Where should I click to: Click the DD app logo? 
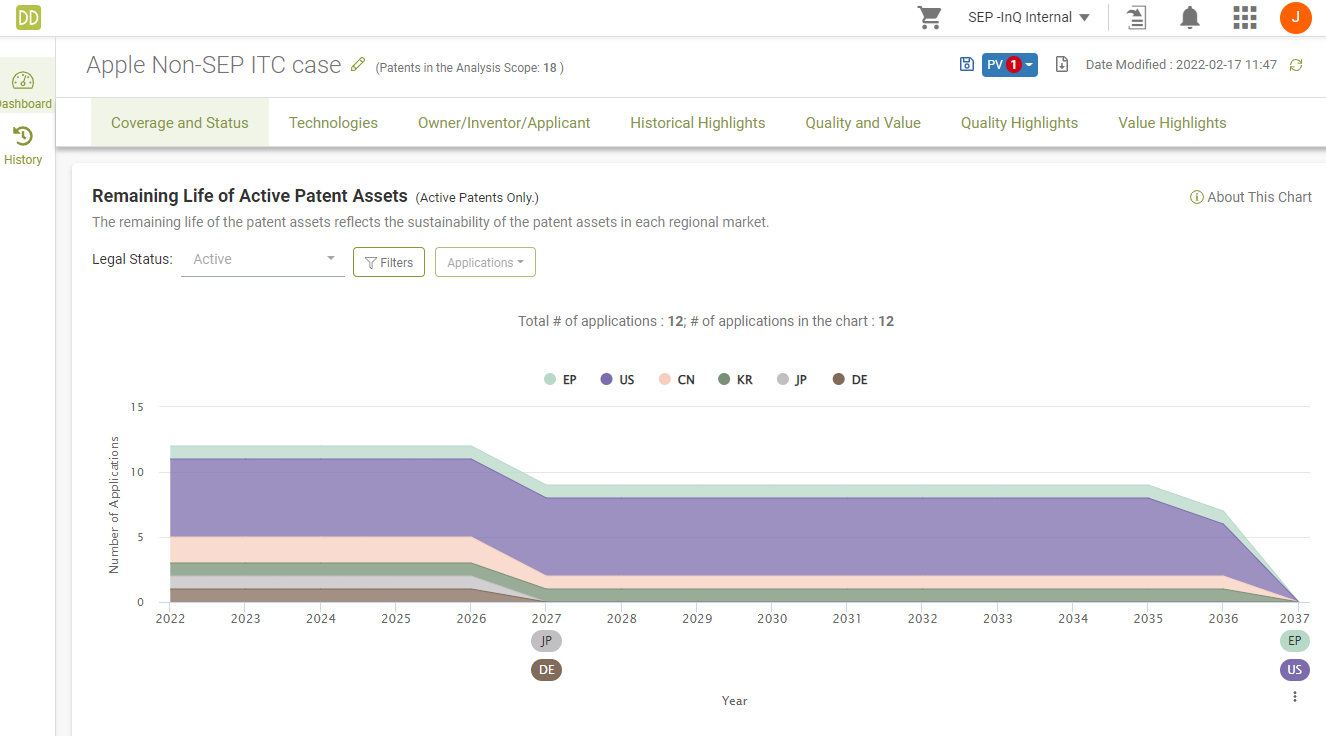point(28,17)
